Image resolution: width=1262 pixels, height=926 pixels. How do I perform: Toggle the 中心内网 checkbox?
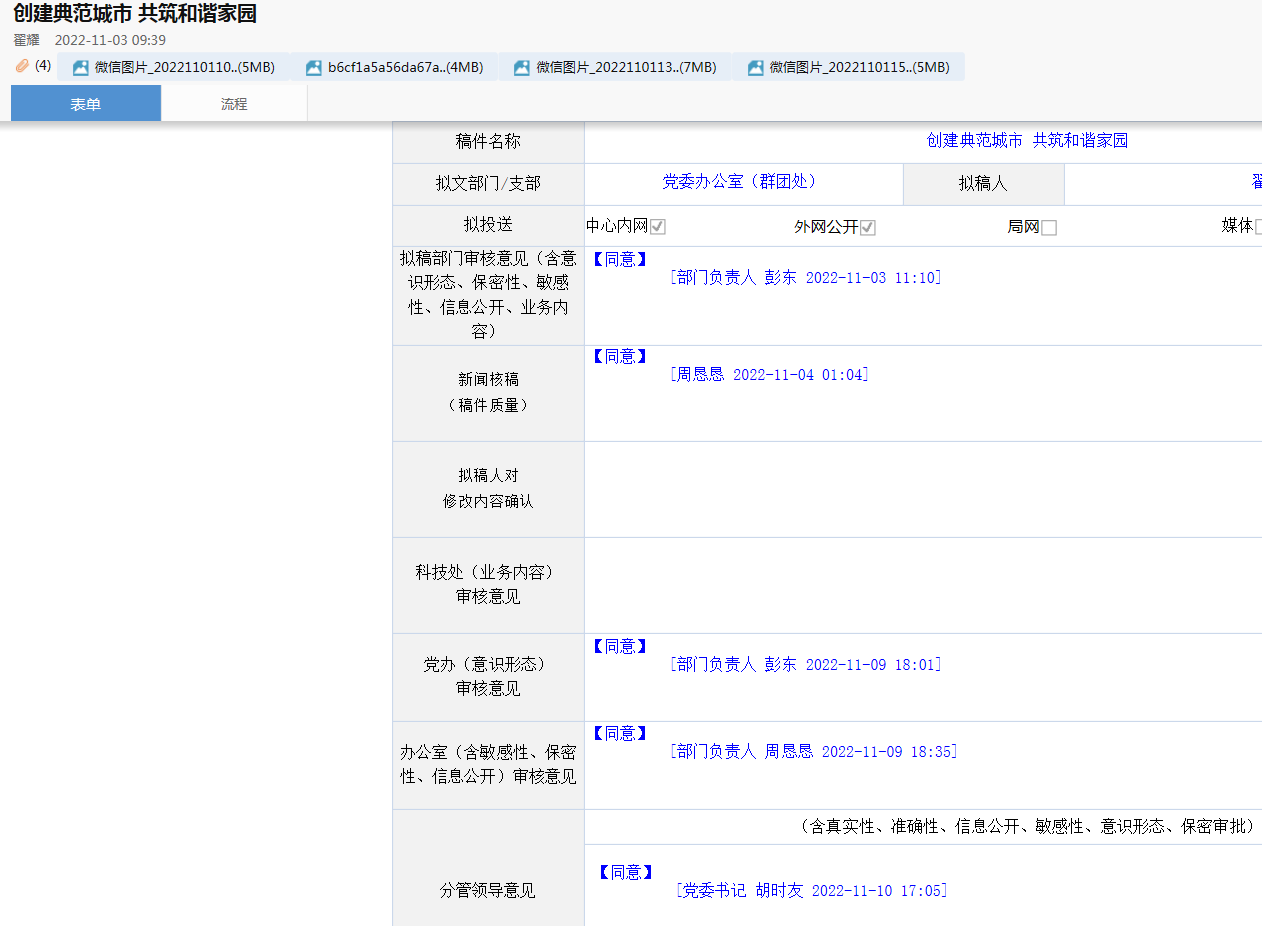tap(658, 227)
